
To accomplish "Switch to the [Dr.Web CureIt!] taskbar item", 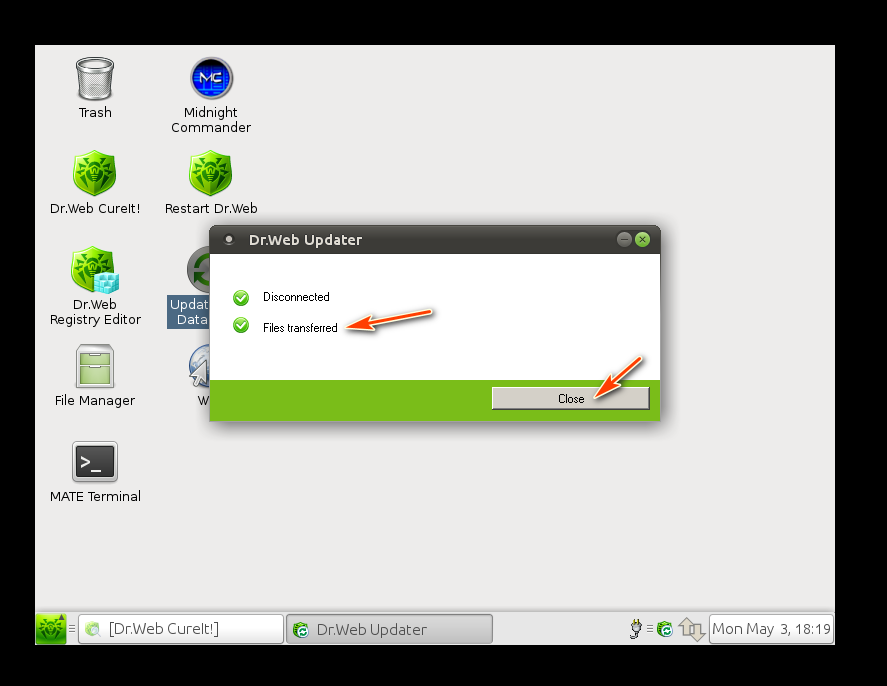I will [x=180, y=629].
